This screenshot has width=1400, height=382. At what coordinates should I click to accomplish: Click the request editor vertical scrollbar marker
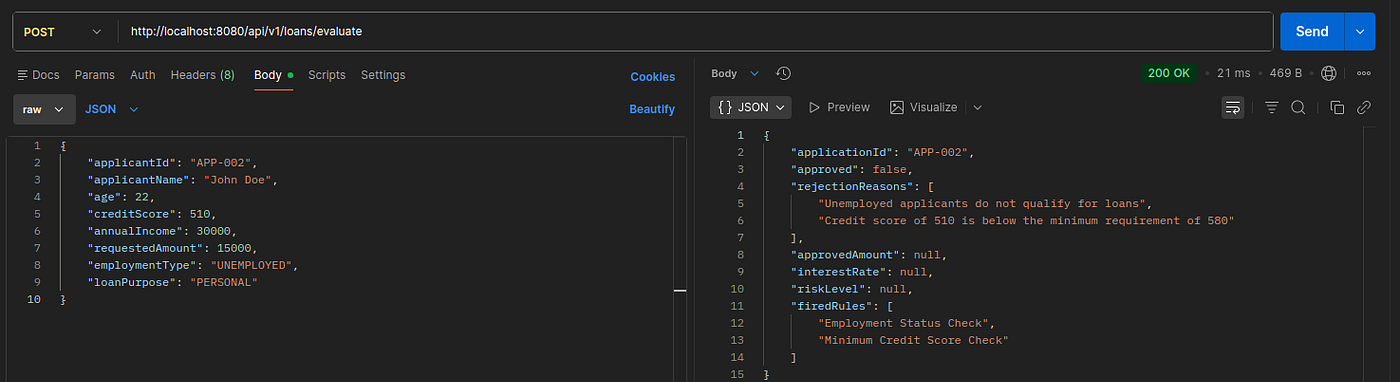680,290
